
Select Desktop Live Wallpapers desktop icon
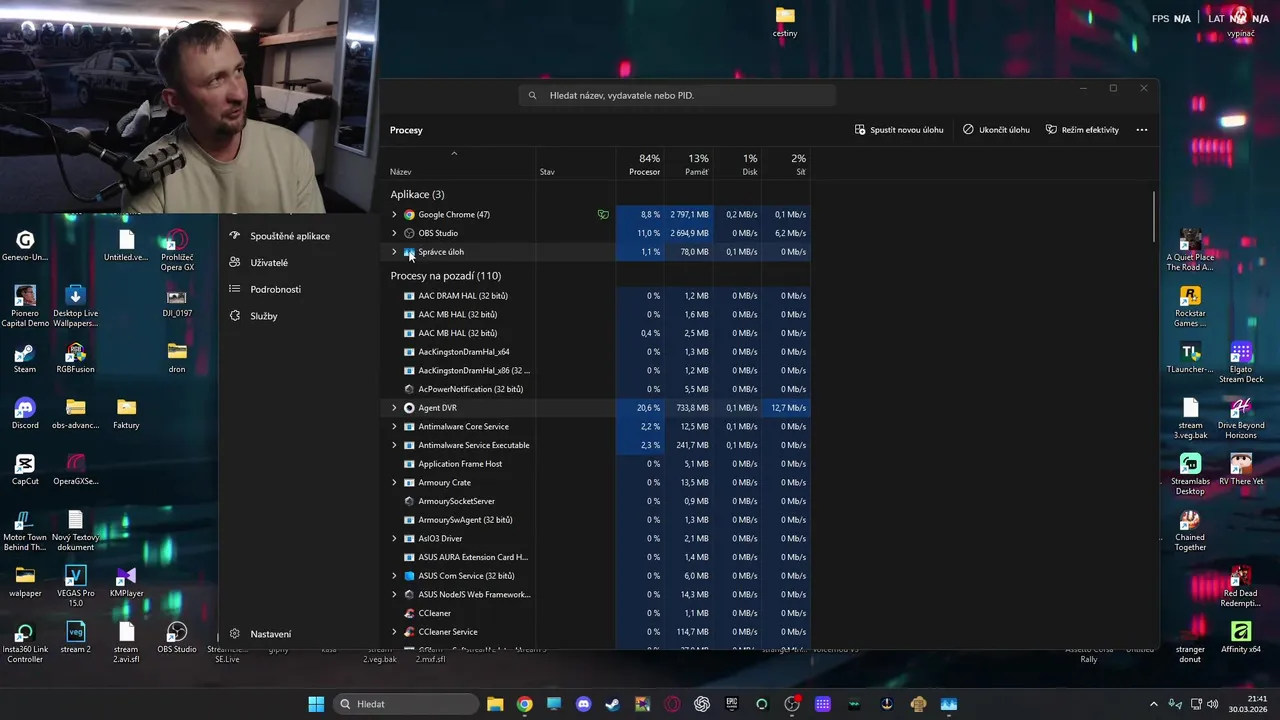75,307
